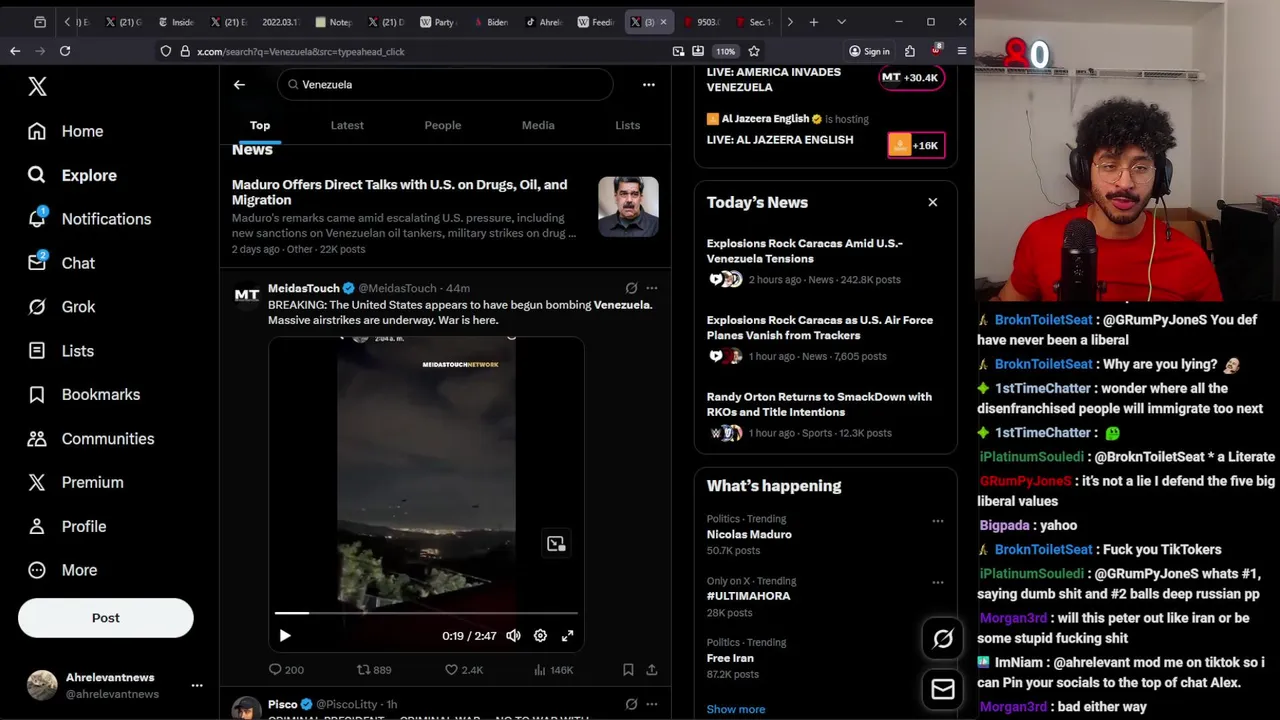1280x720 pixels.
Task: Open Premium in sidebar
Action: 75,482
